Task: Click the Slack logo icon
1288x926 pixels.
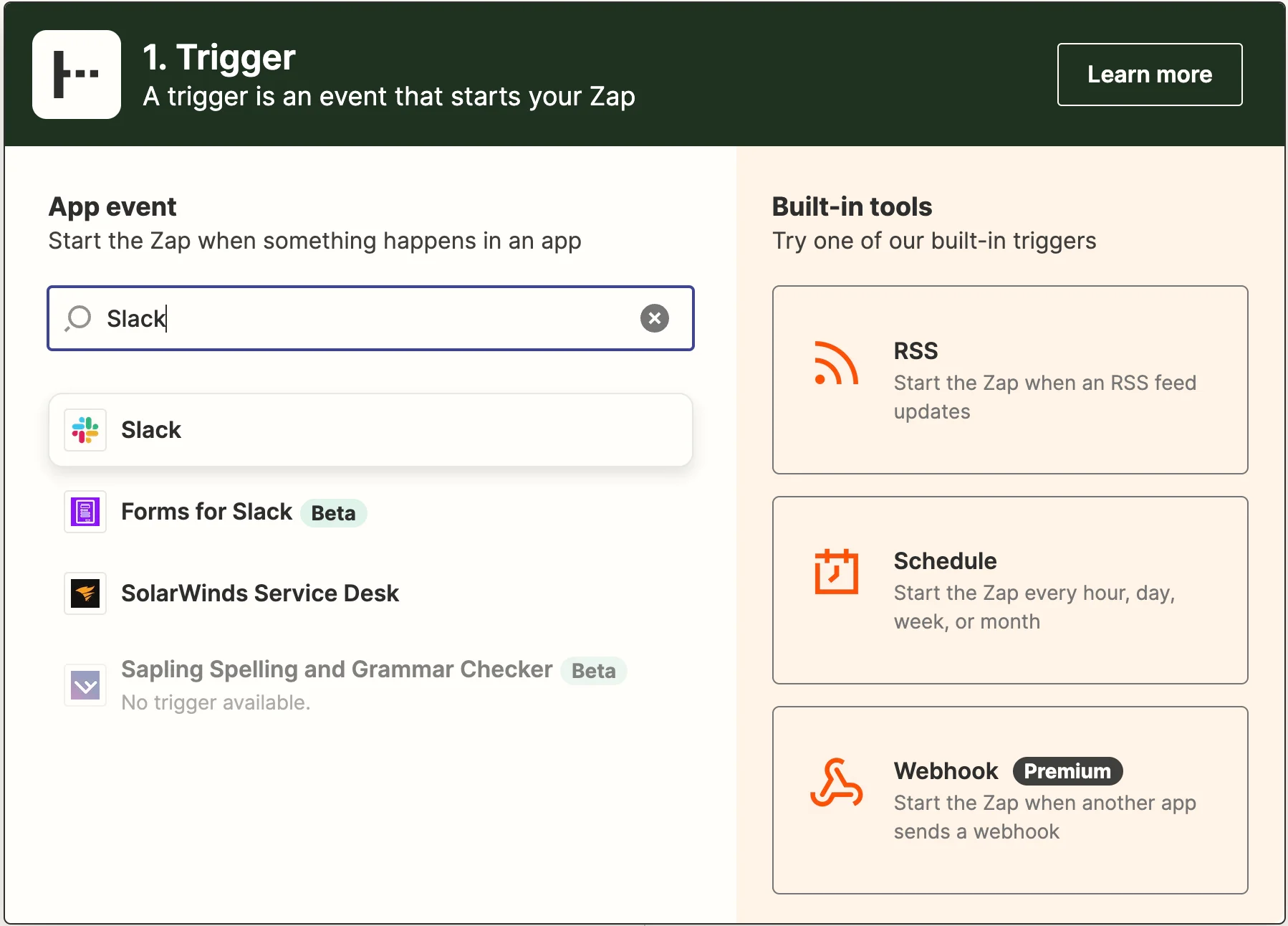Action: click(x=85, y=430)
